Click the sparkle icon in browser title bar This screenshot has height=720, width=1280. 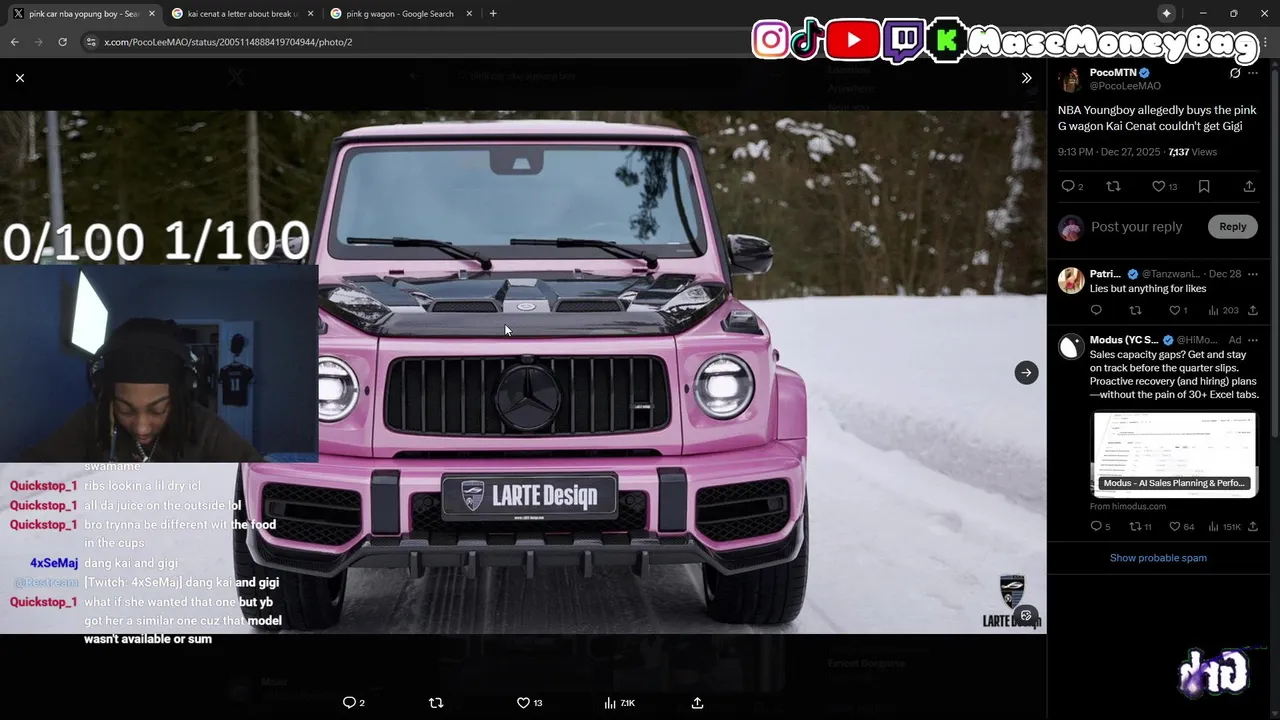click(1166, 13)
